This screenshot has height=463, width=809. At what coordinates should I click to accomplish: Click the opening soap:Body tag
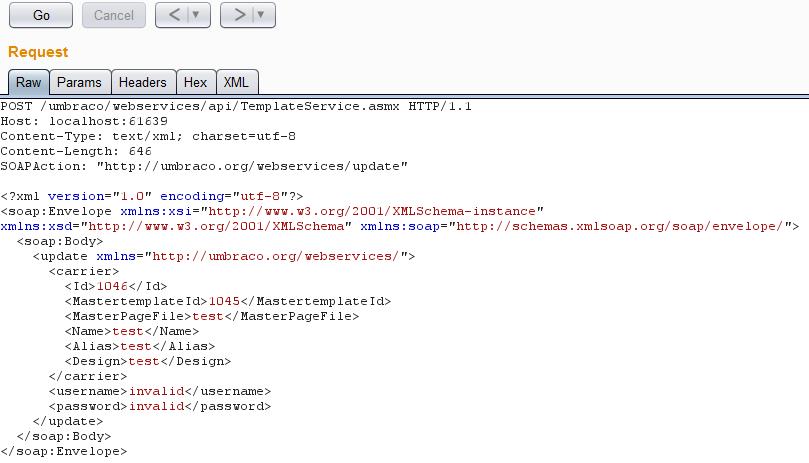(60, 241)
